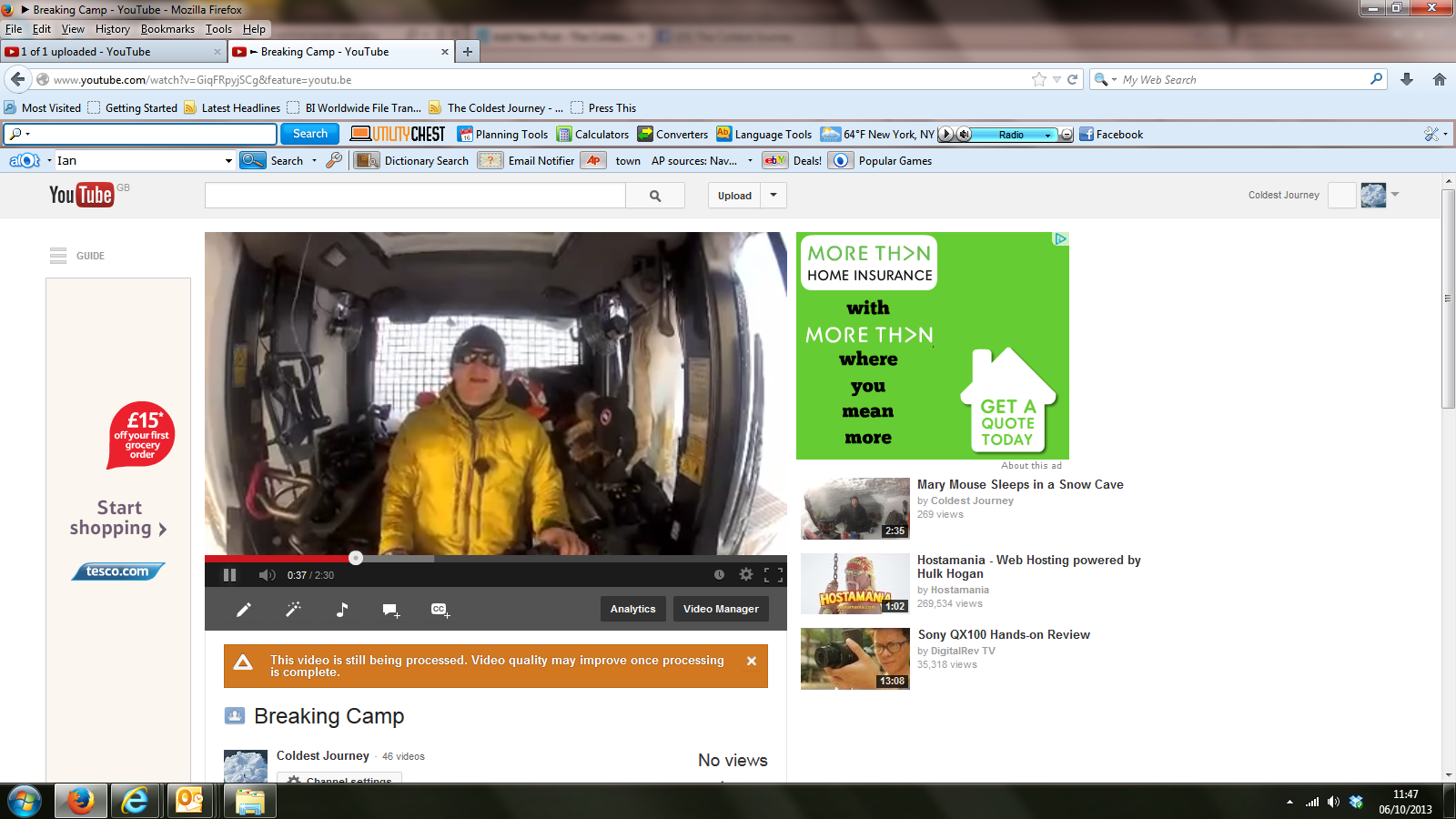This screenshot has width=1456, height=819.
Task: Open the File menu
Action: 14,29
